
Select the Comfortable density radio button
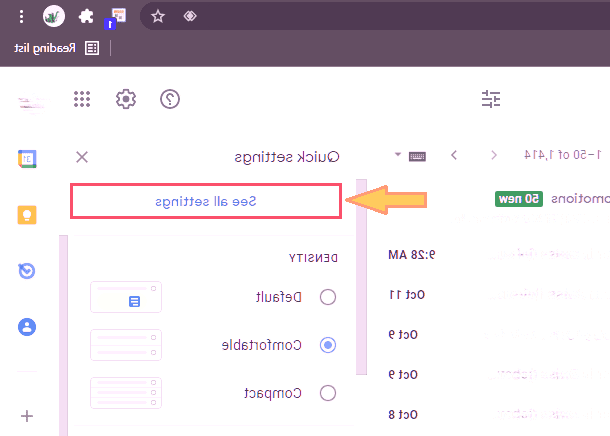327,345
